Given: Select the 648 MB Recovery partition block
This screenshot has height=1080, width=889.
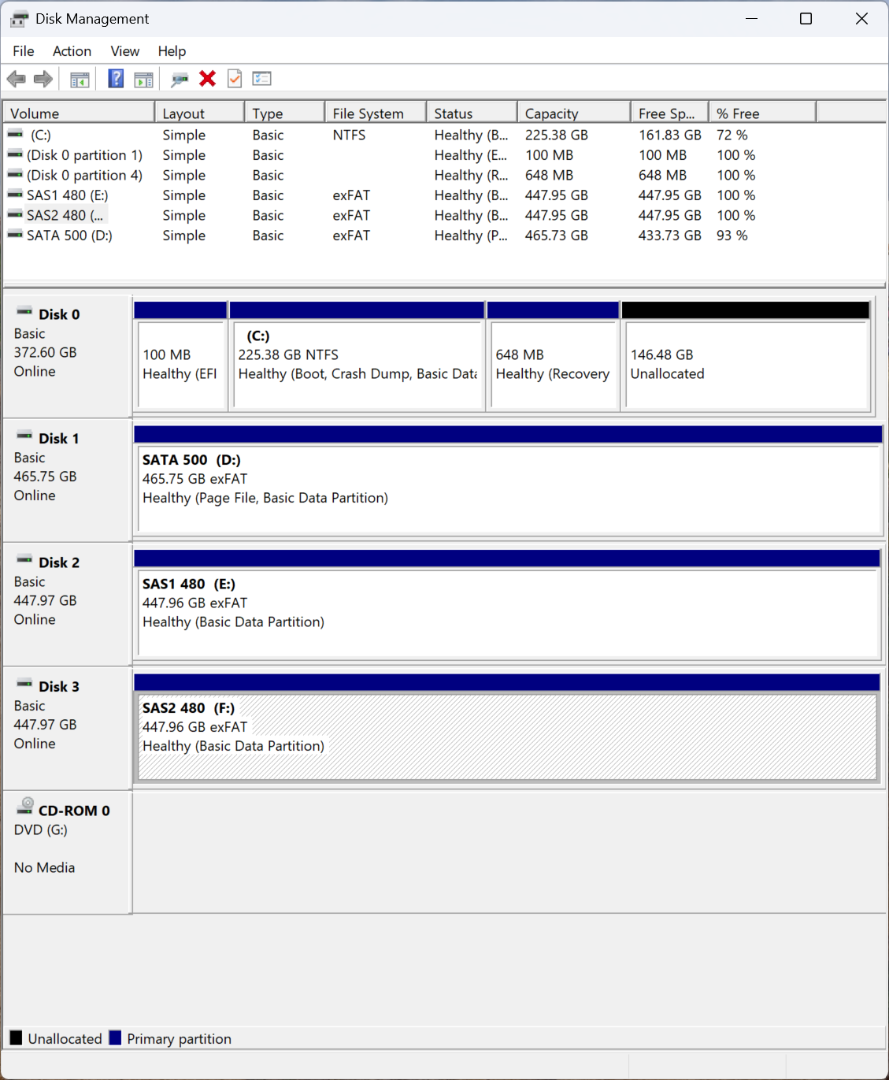Looking at the screenshot, I should pyautogui.click(x=553, y=356).
